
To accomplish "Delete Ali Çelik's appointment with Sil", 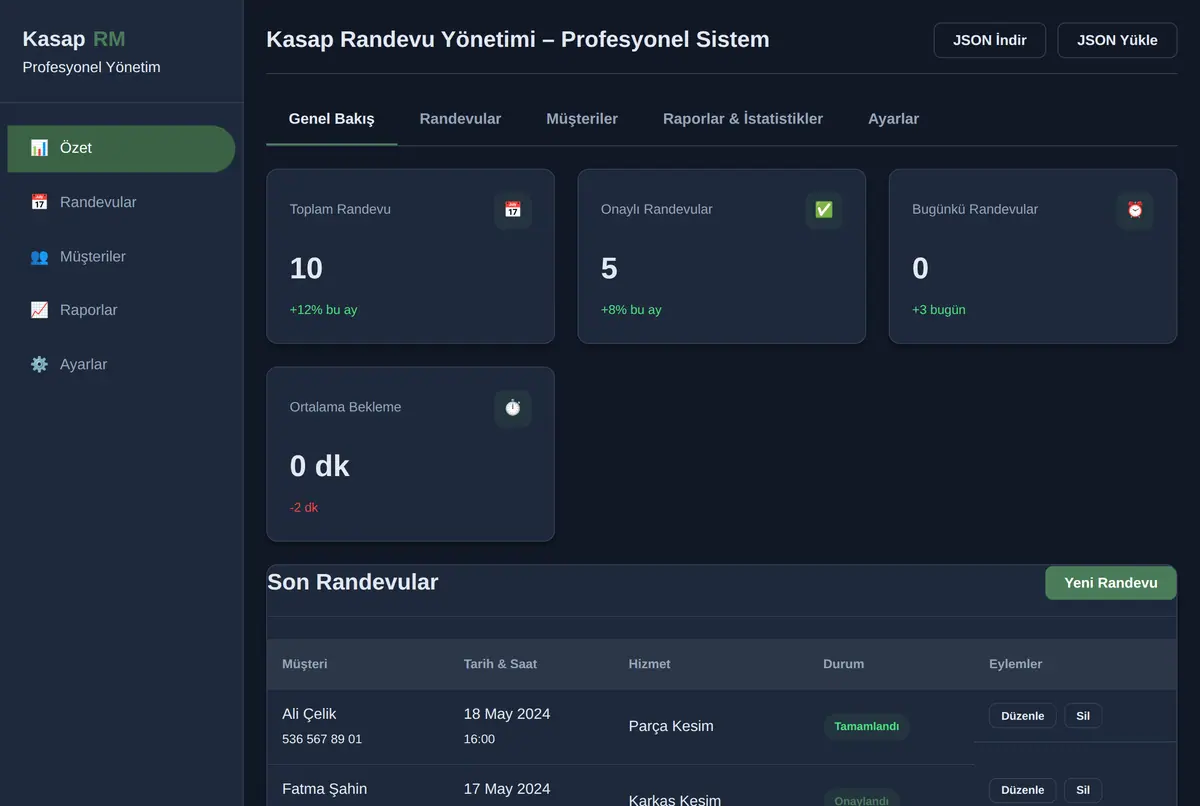I will (x=1083, y=716).
